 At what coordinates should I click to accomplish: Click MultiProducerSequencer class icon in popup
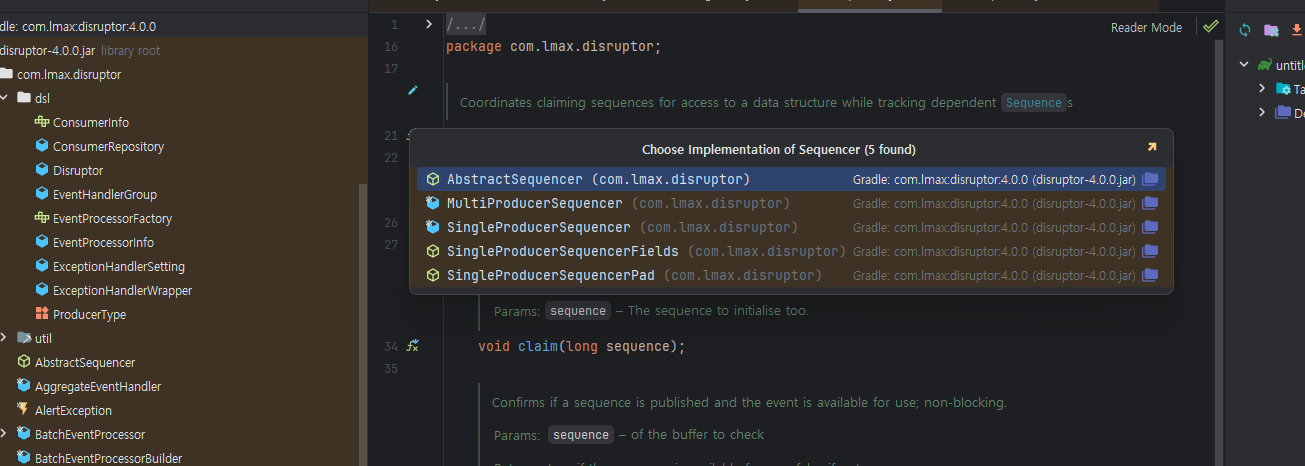click(433, 203)
